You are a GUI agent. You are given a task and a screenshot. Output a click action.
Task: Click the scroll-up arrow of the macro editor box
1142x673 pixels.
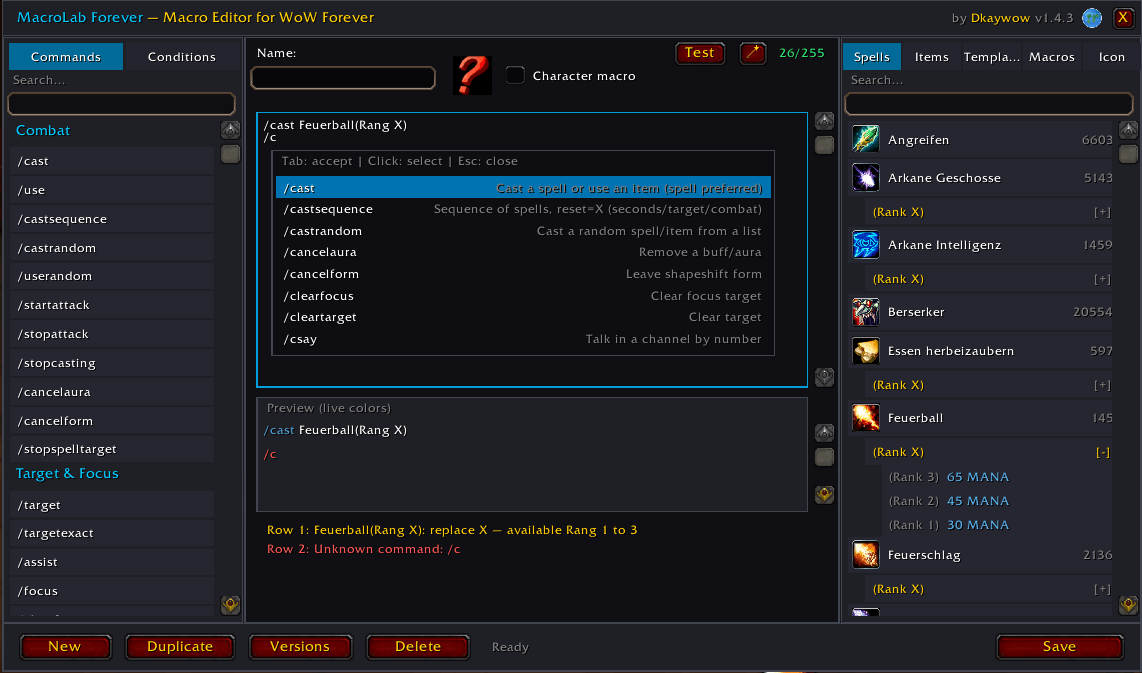(x=824, y=121)
